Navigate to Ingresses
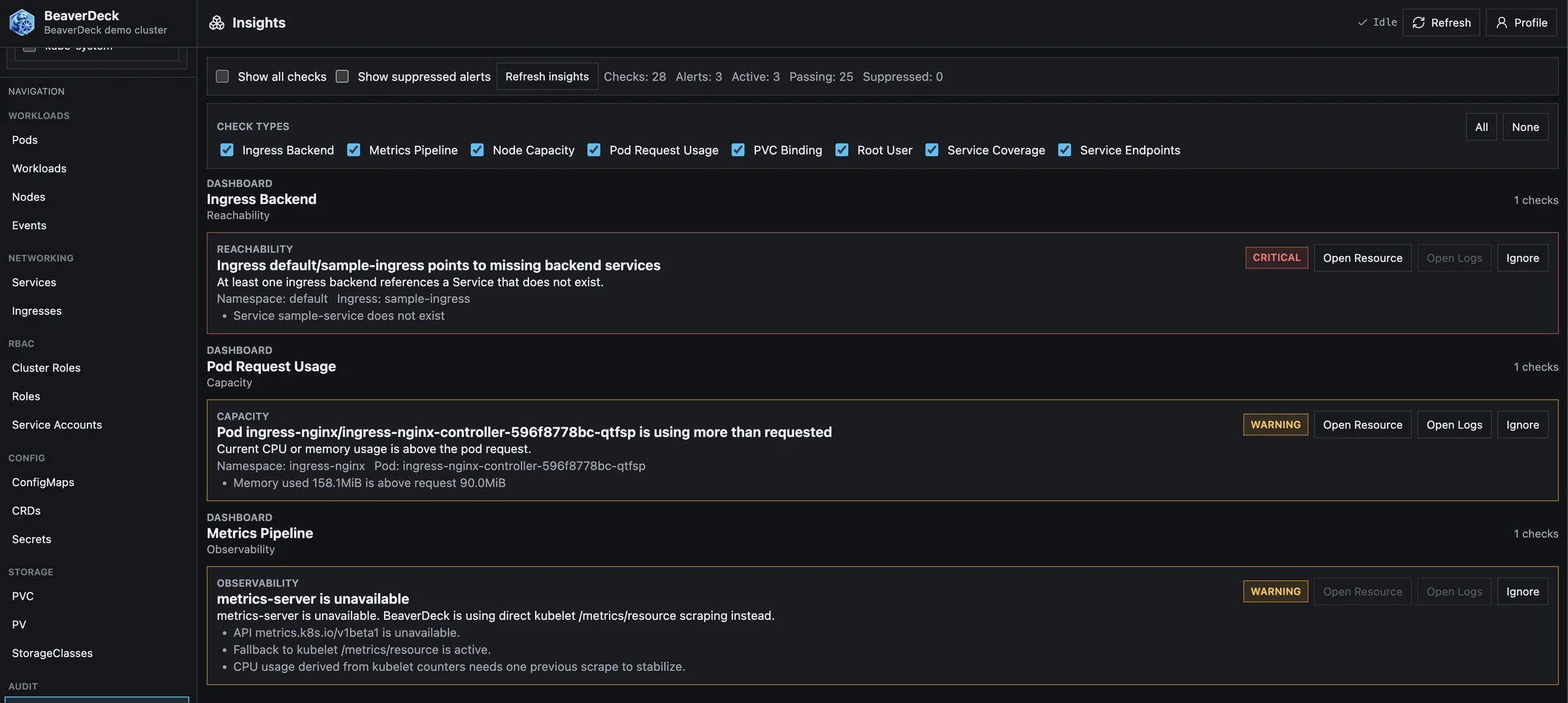The image size is (1568, 703). (x=37, y=311)
